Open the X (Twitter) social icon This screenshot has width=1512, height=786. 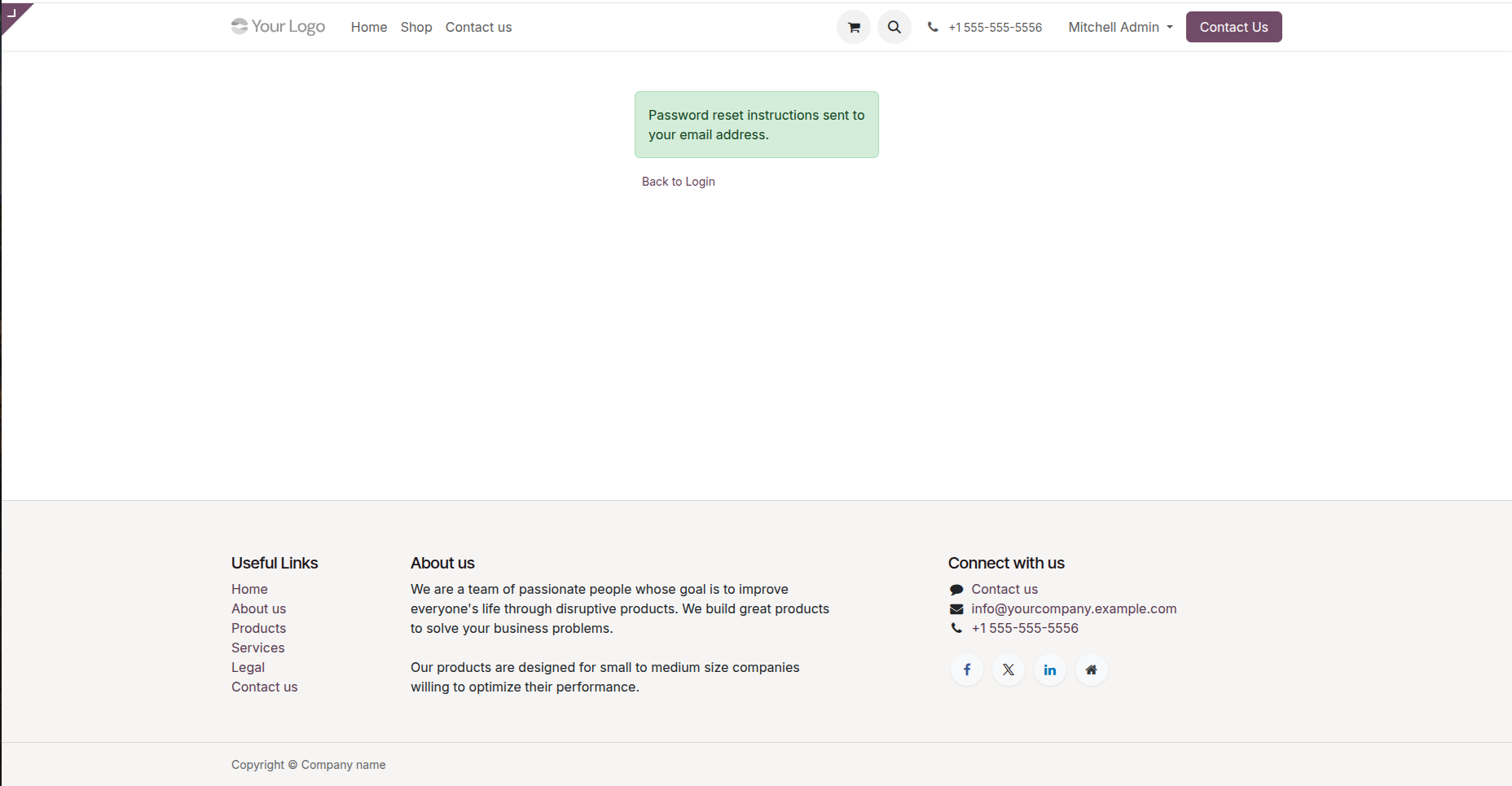click(x=1009, y=670)
